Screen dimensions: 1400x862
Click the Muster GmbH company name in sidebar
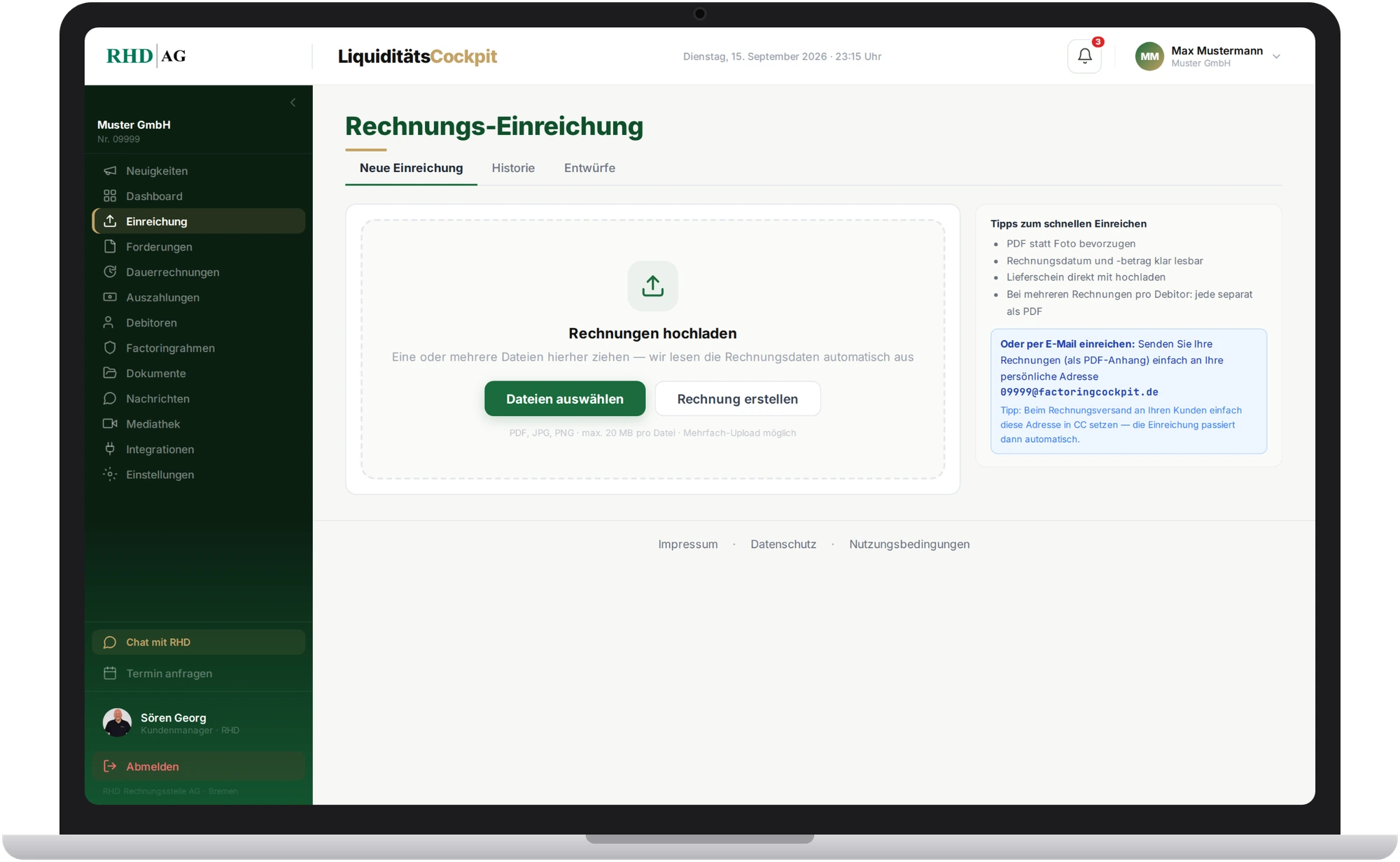click(134, 125)
